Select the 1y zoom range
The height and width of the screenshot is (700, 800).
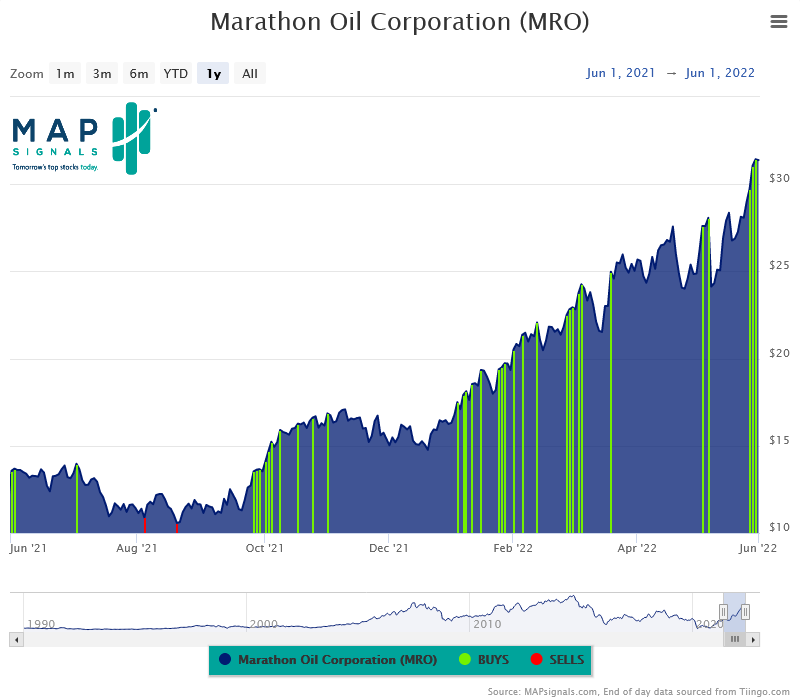[213, 73]
